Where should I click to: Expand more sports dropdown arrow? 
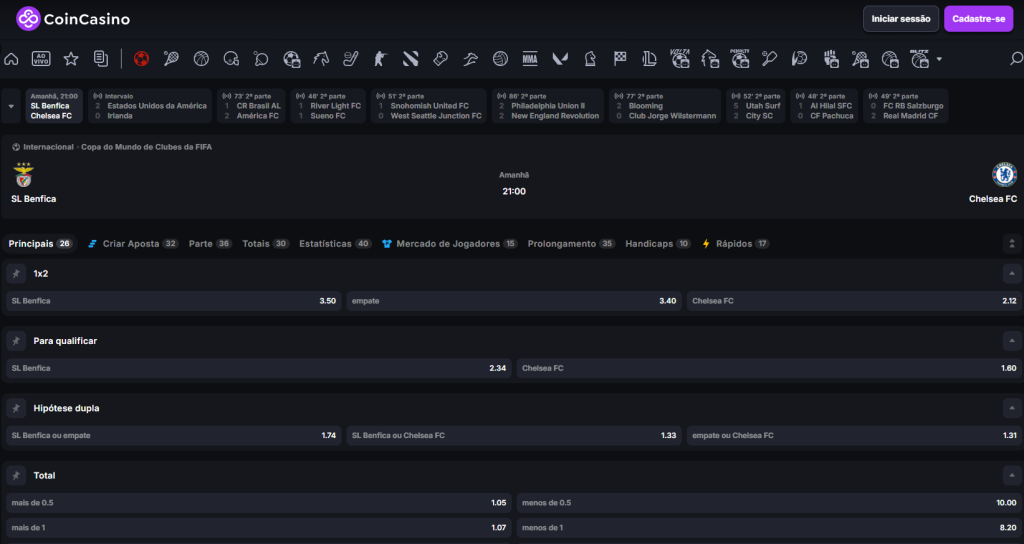939,59
